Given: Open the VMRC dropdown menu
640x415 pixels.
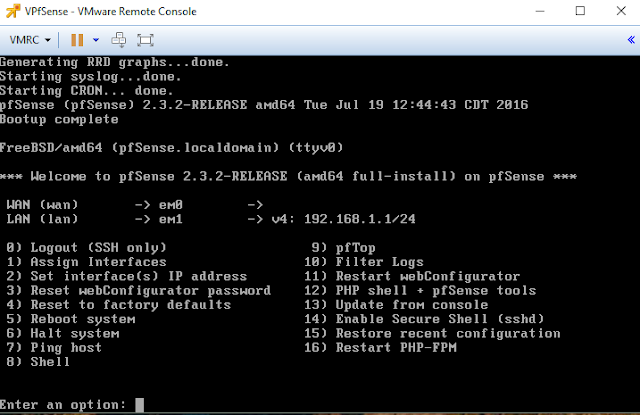Looking at the screenshot, I should pos(30,40).
